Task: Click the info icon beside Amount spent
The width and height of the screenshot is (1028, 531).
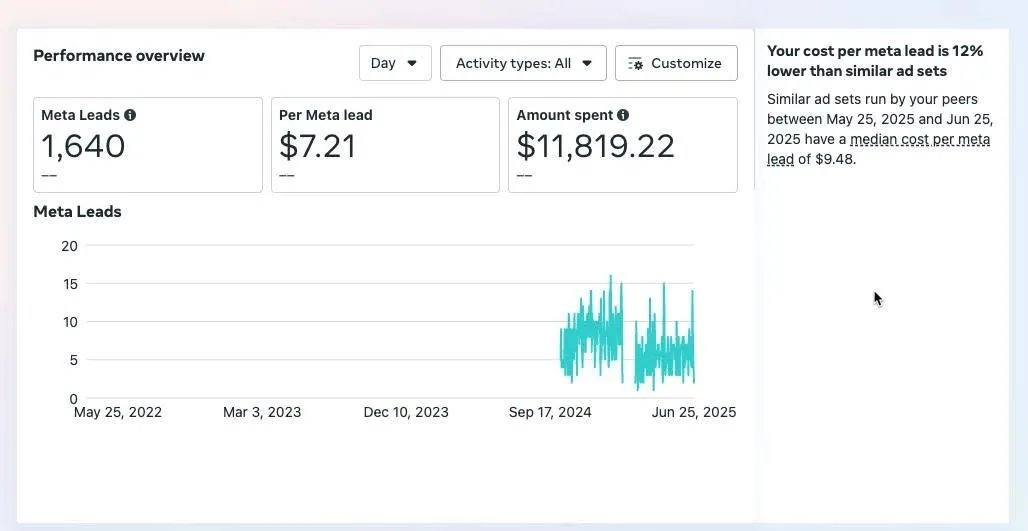Action: tap(623, 115)
